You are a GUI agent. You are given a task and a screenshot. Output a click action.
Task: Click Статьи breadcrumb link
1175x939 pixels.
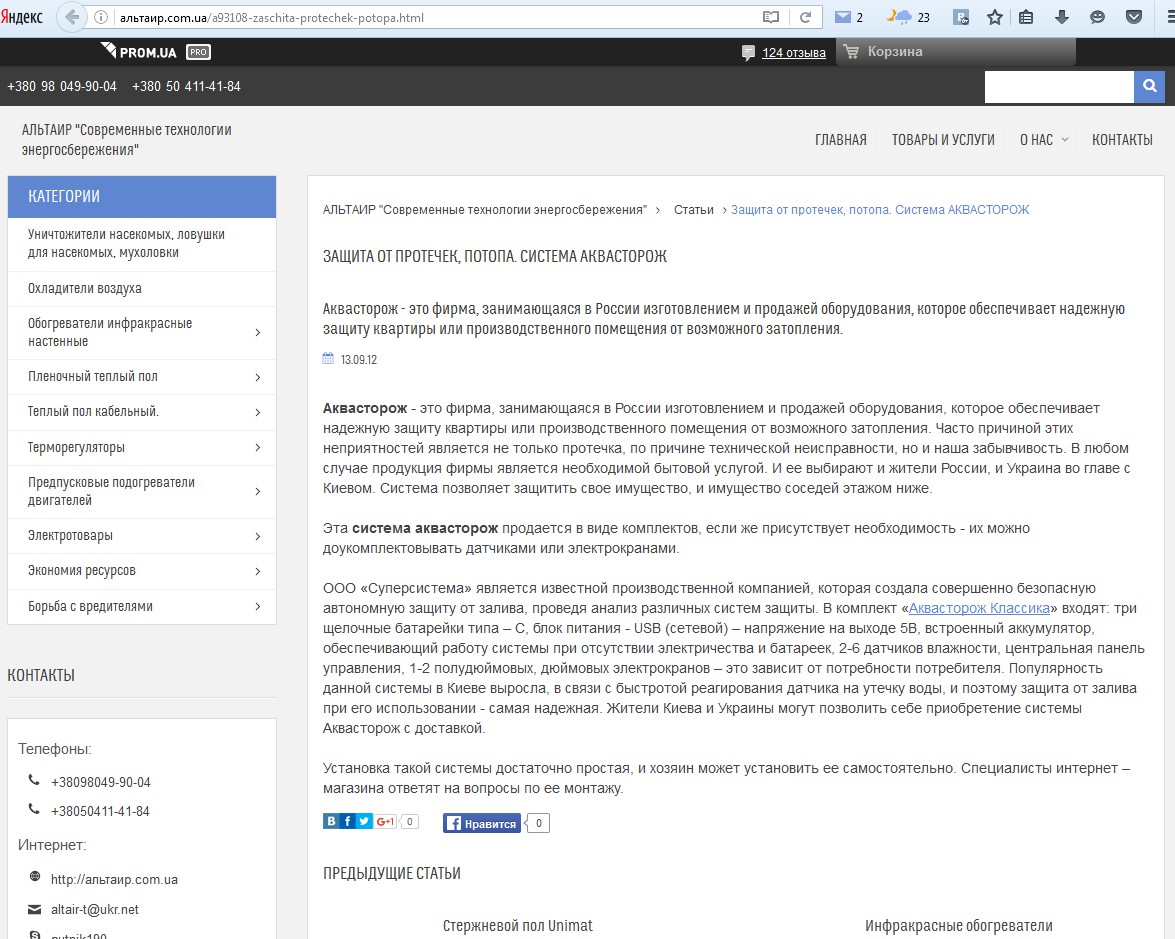[693, 210]
